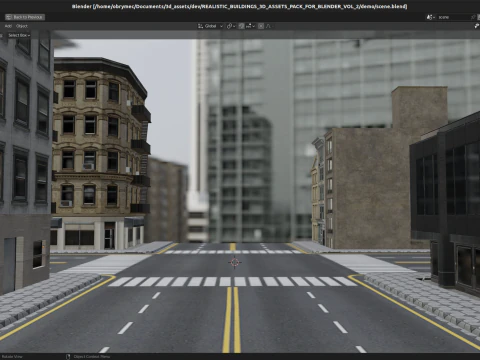Click the mouse icon in the status bar
480x360 pixels.
coord(68,357)
